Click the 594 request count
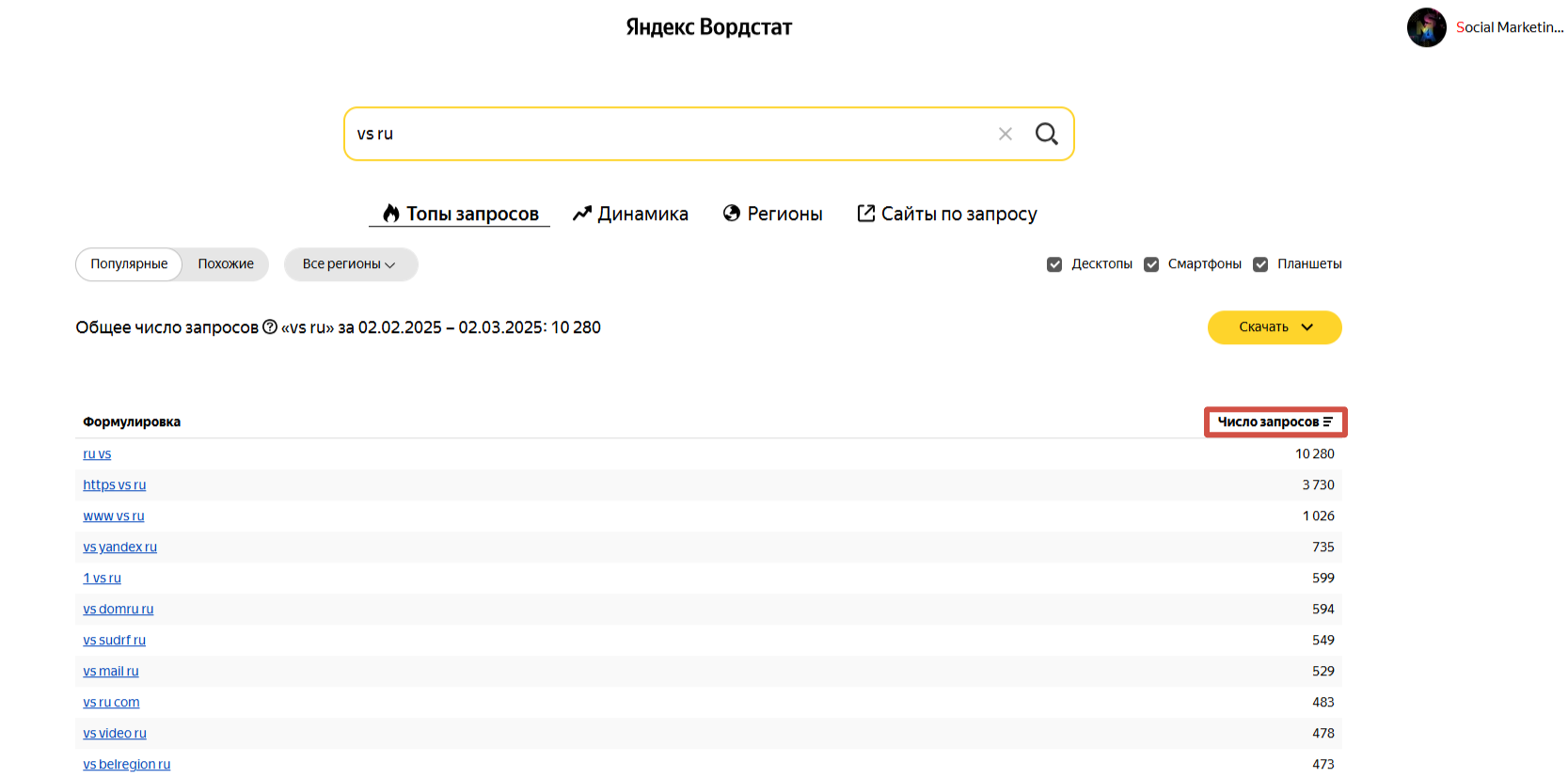The image size is (1568, 778). 1323,609
